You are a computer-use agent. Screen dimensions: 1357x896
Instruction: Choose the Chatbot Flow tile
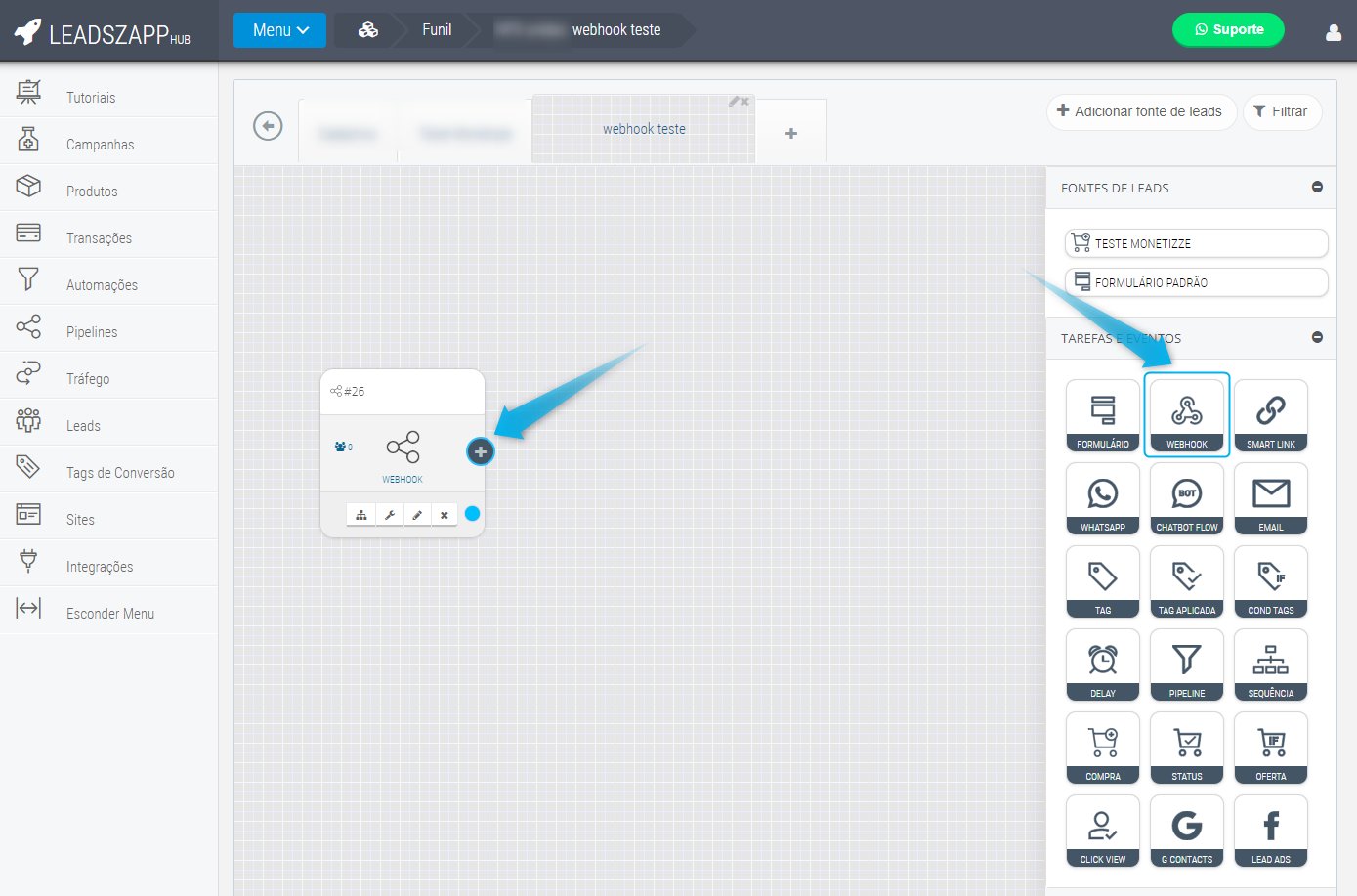coord(1186,498)
